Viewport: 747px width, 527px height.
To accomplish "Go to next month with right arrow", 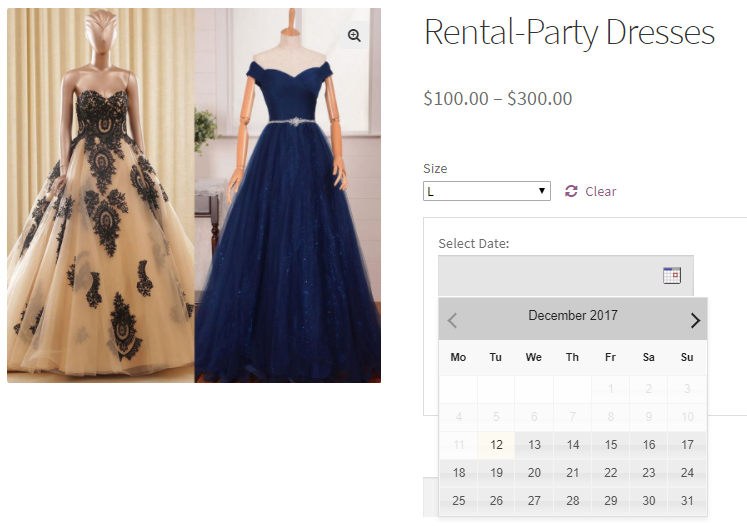I will pos(695,320).
